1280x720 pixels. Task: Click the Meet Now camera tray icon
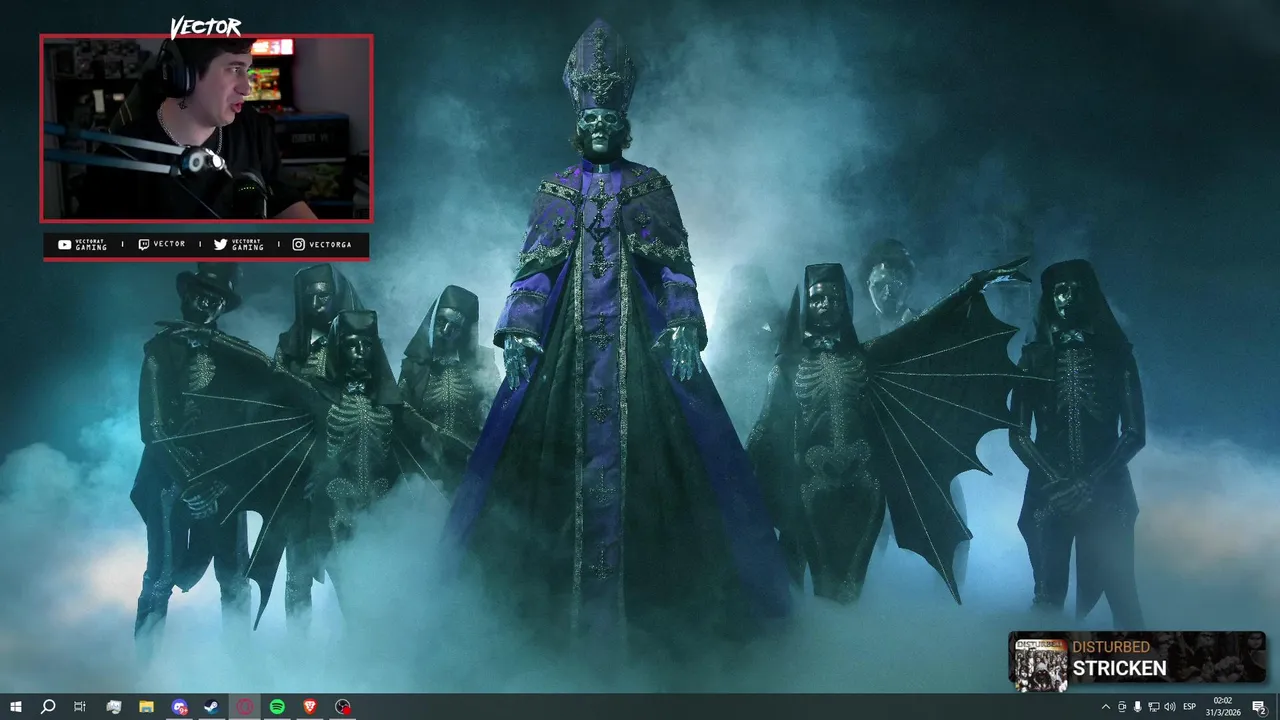tap(1121, 707)
